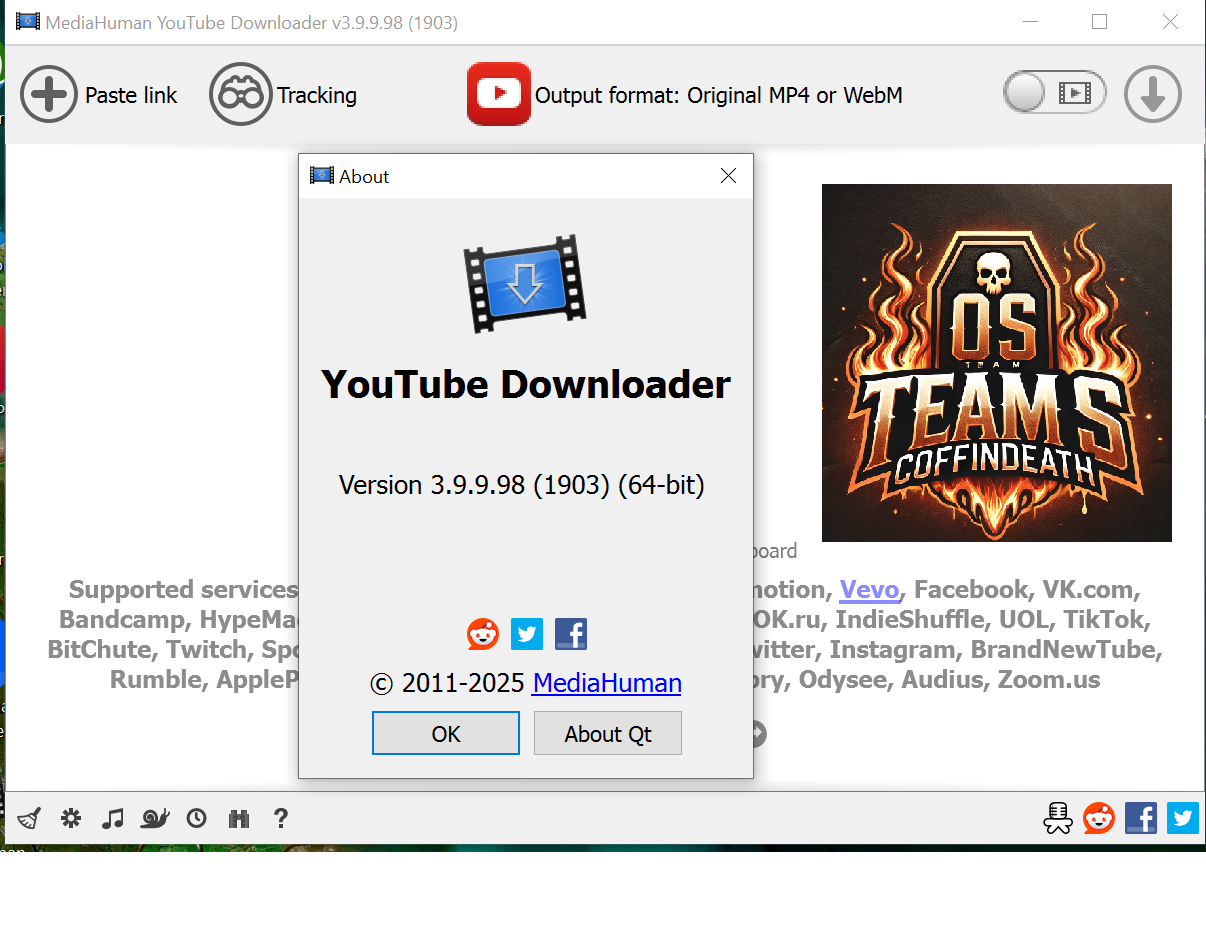Follow the MediaHuman copyright link

point(607,683)
